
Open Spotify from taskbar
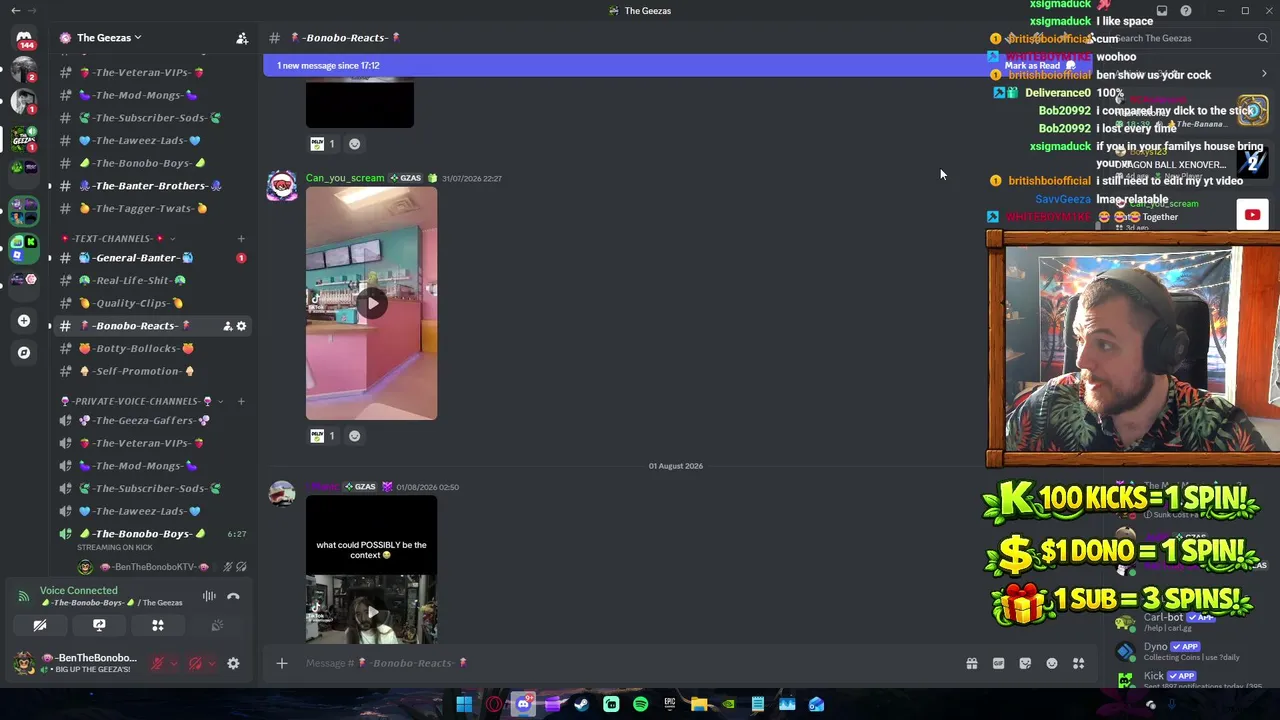point(640,704)
